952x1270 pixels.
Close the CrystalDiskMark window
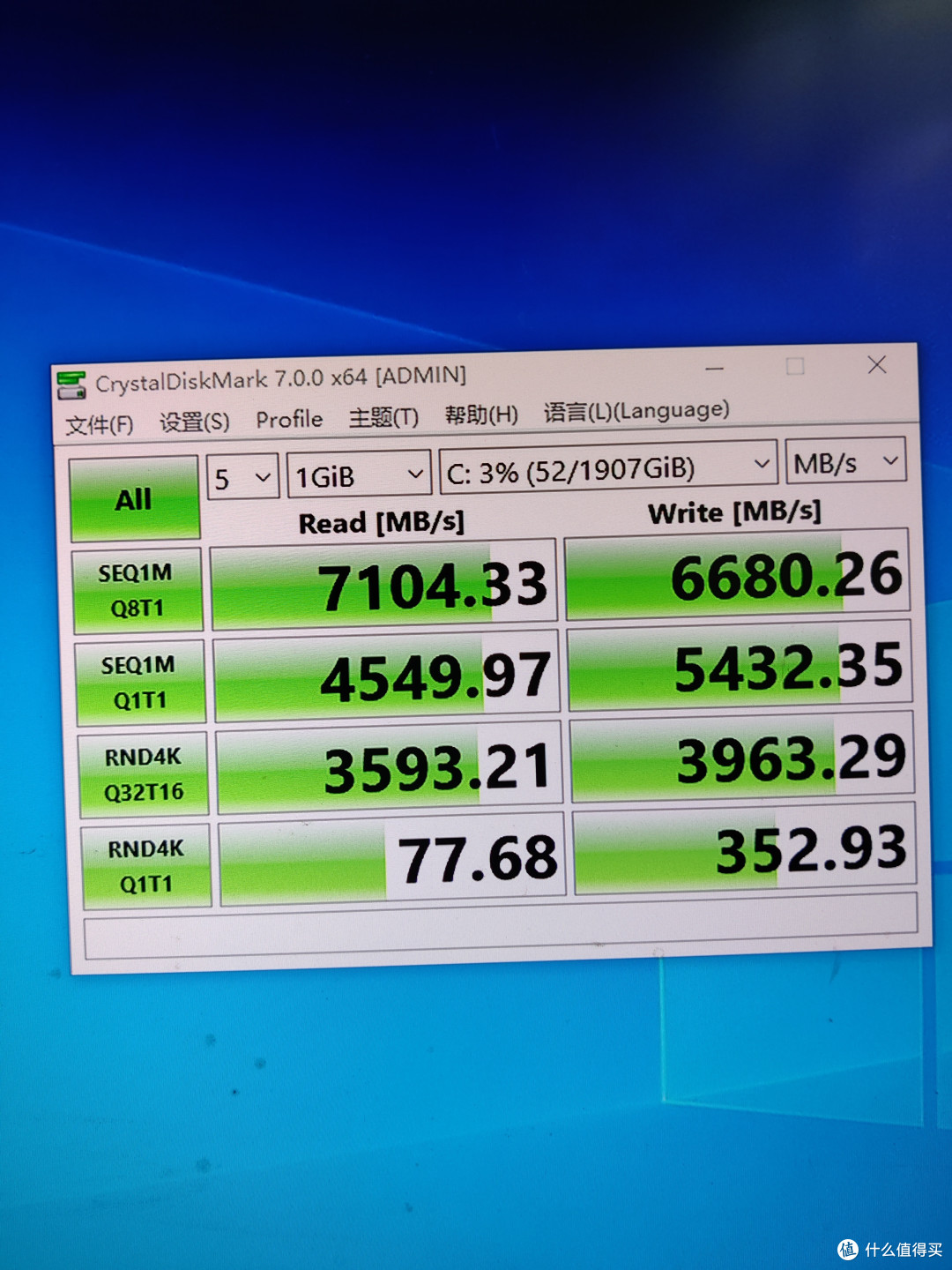[877, 364]
